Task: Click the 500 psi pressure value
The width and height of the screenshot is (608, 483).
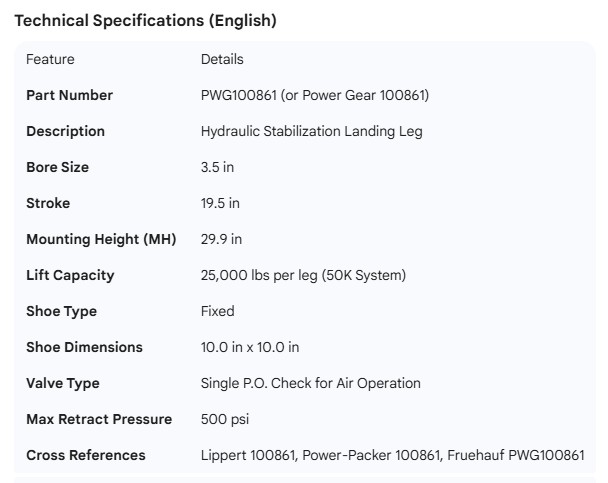Action: point(224,419)
